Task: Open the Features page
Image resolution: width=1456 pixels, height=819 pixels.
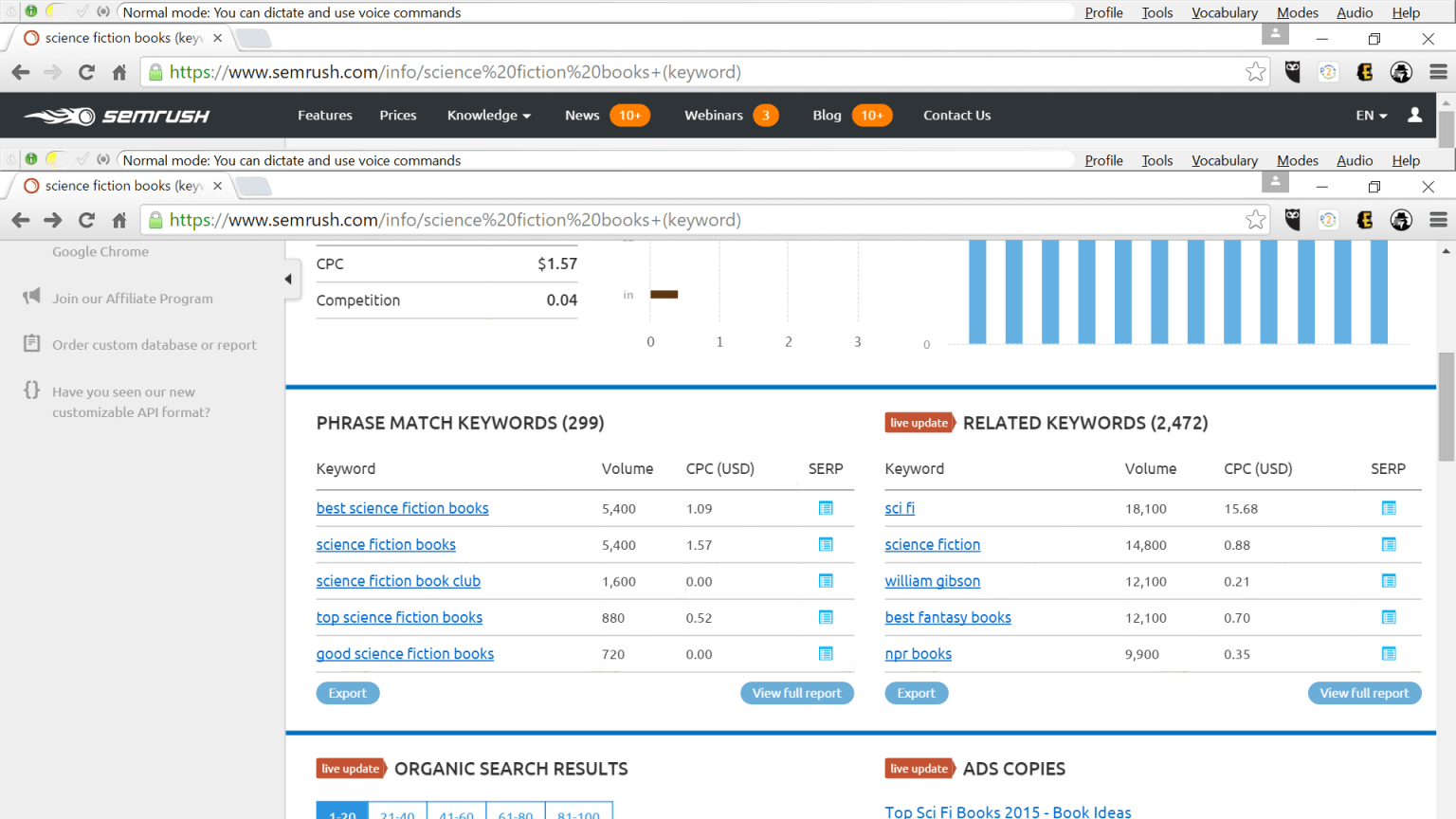Action: pos(325,115)
